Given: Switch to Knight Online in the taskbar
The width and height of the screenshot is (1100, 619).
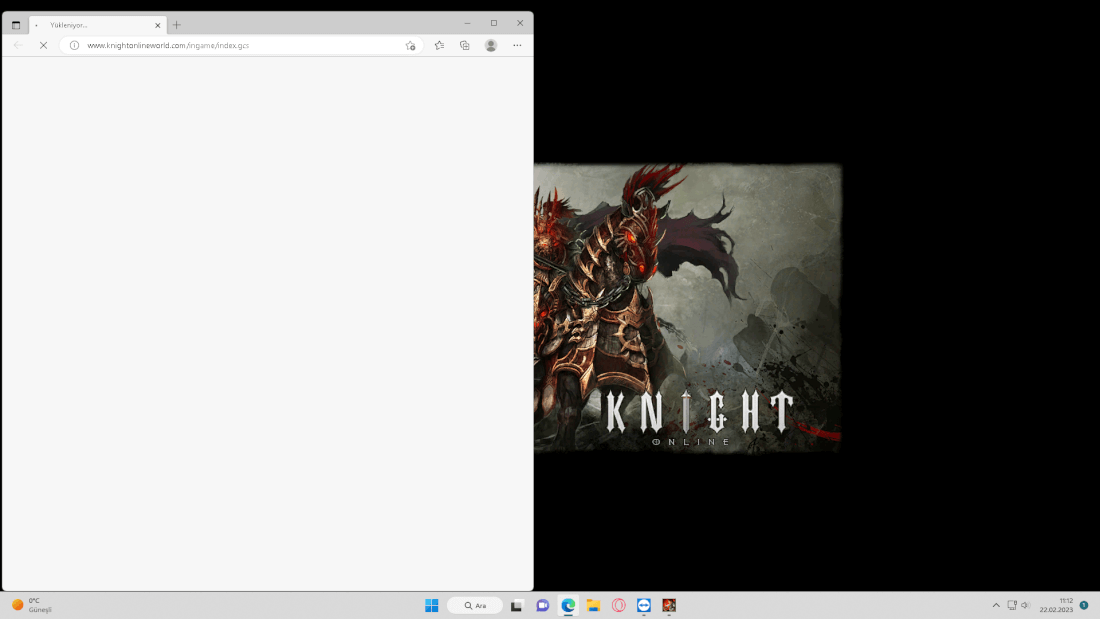Looking at the screenshot, I should pos(669,605).
